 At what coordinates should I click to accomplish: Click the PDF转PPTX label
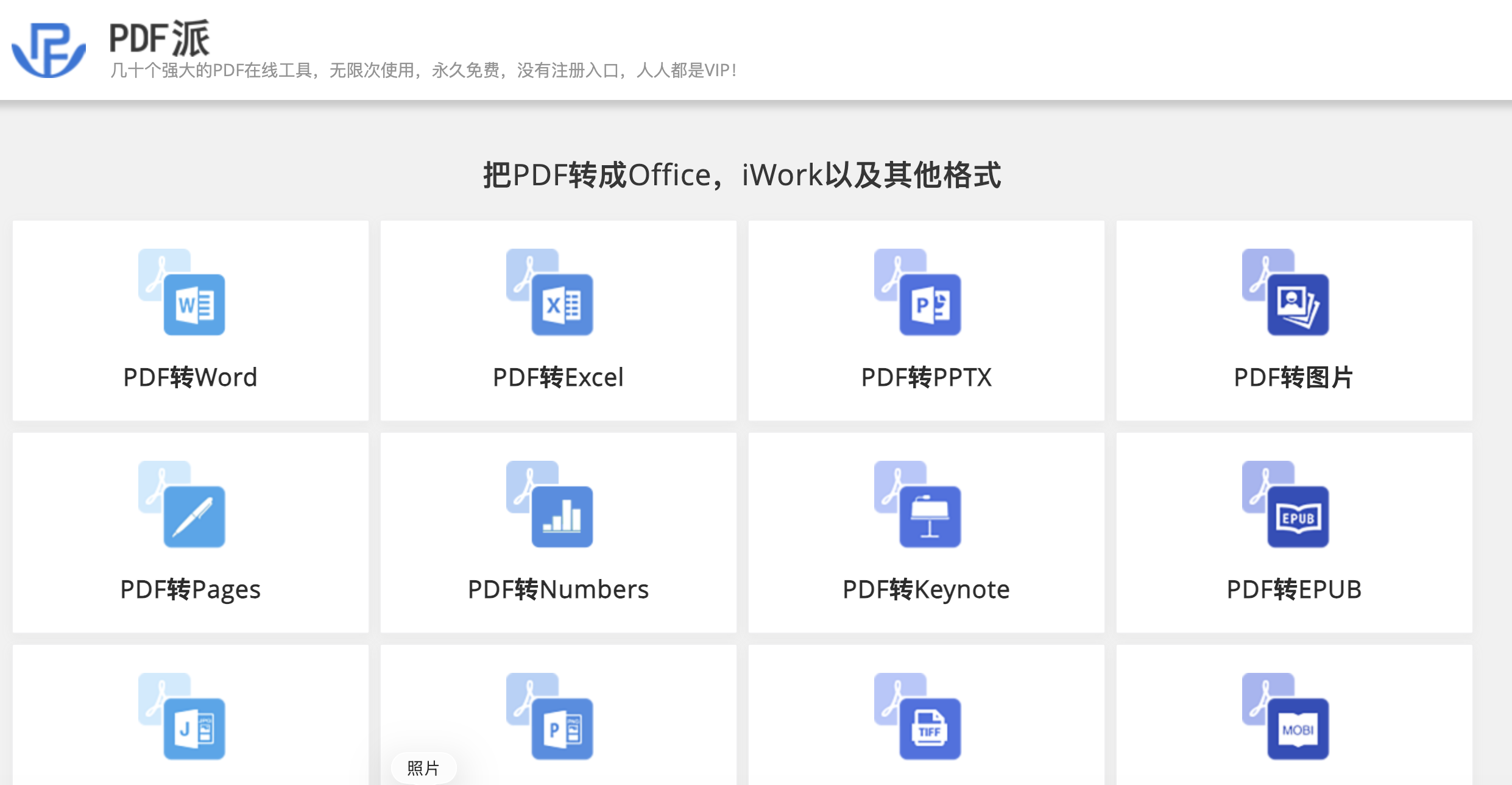926,377
